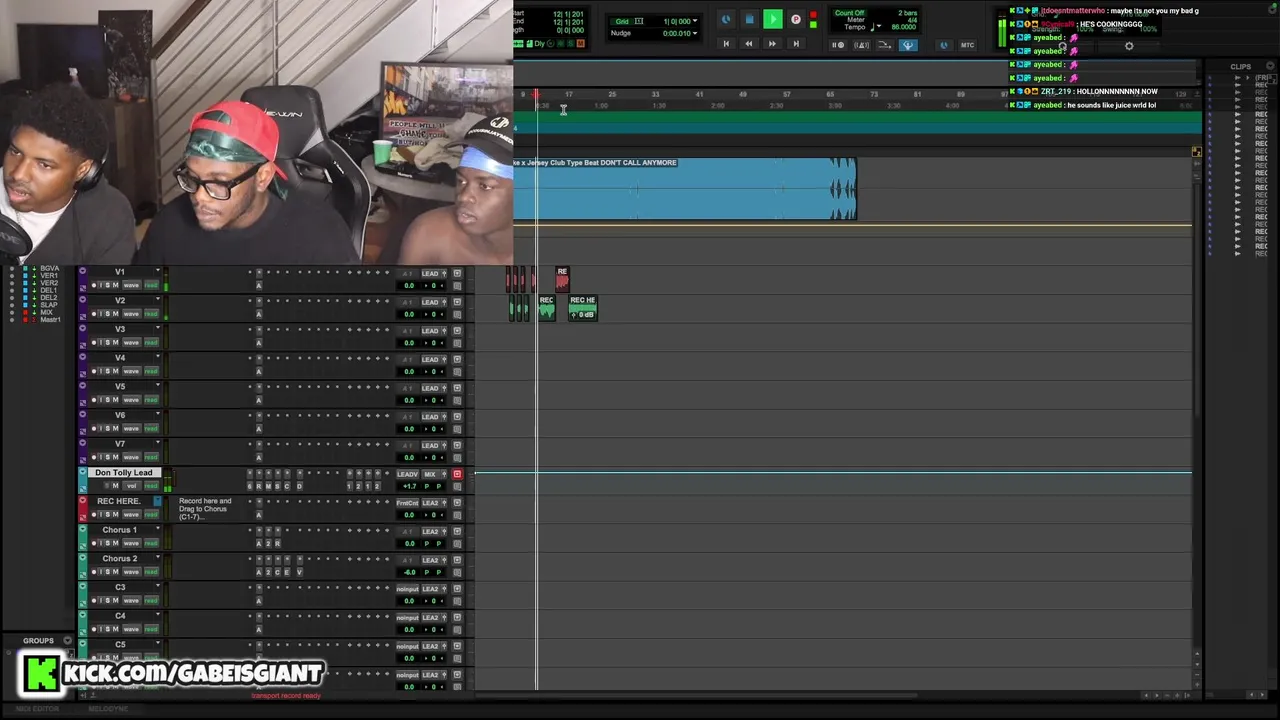Select the Don Tolly Lead track name
The height and width of the screenshot is (720, 1280).
pyautogui.click(x=124, y=473)
